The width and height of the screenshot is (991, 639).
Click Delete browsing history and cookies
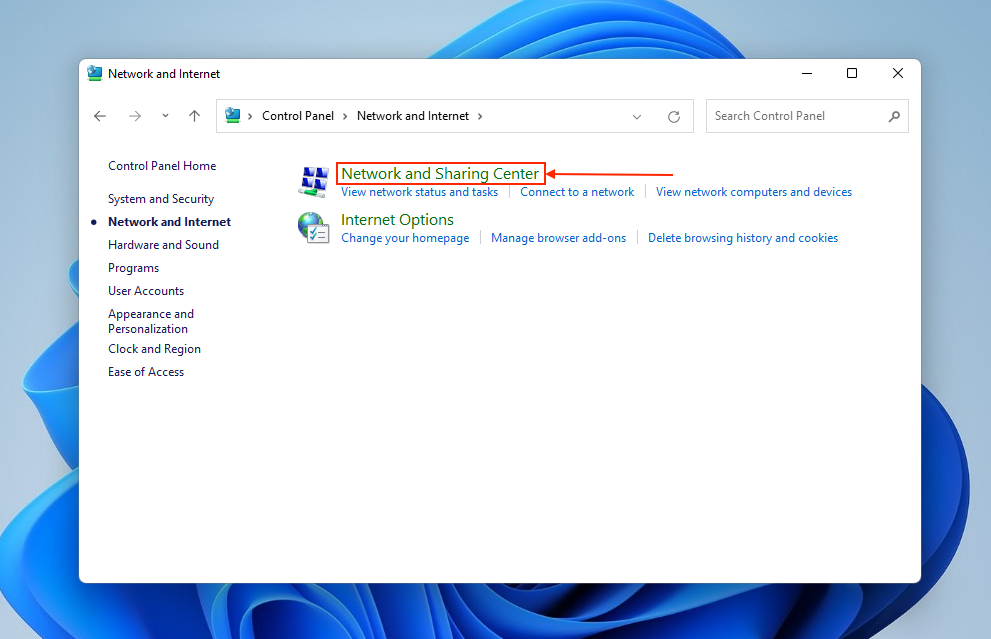[x=742, y=237]
